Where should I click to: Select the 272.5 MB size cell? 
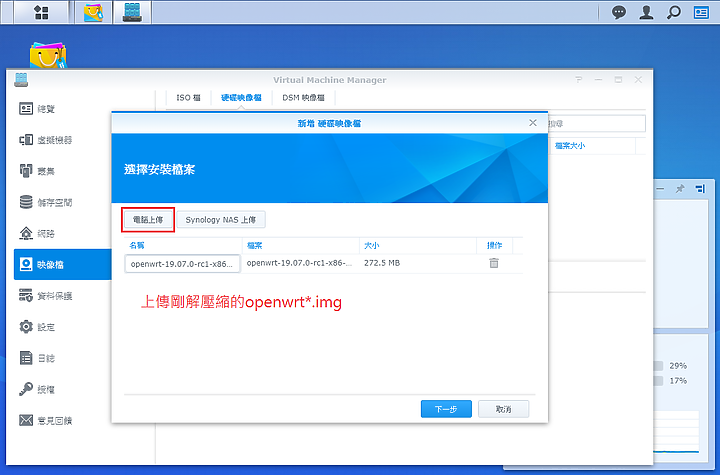tap(382, 263)
